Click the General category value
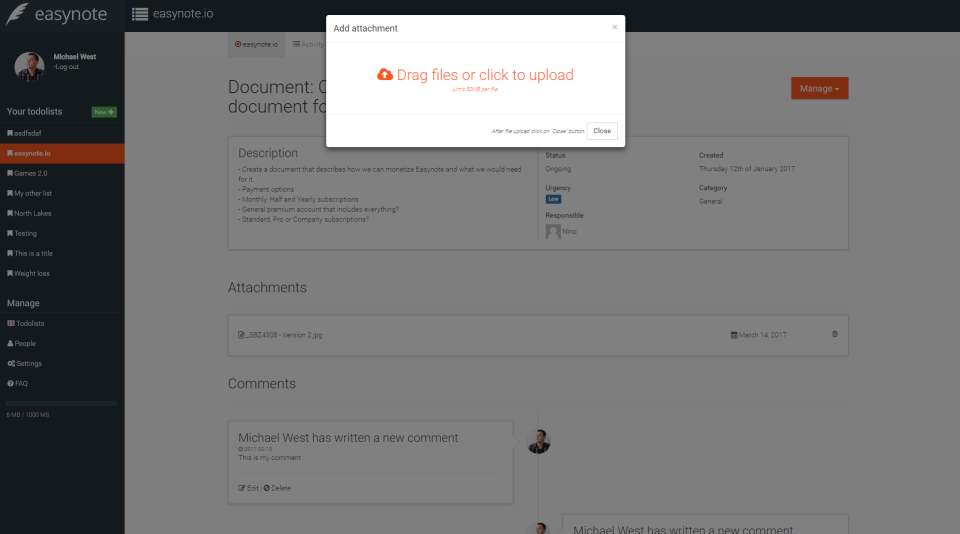 pyautogui.click(x=711, y=201)
